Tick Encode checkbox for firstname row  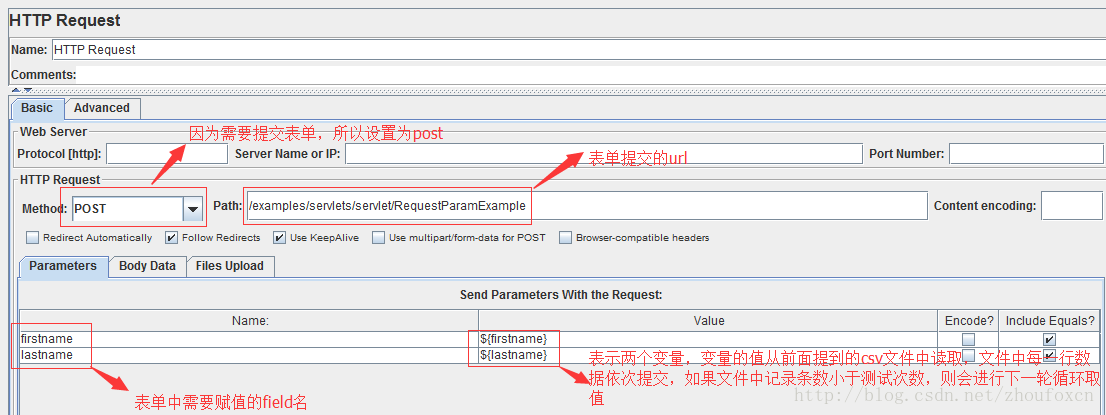coord(968,339)
